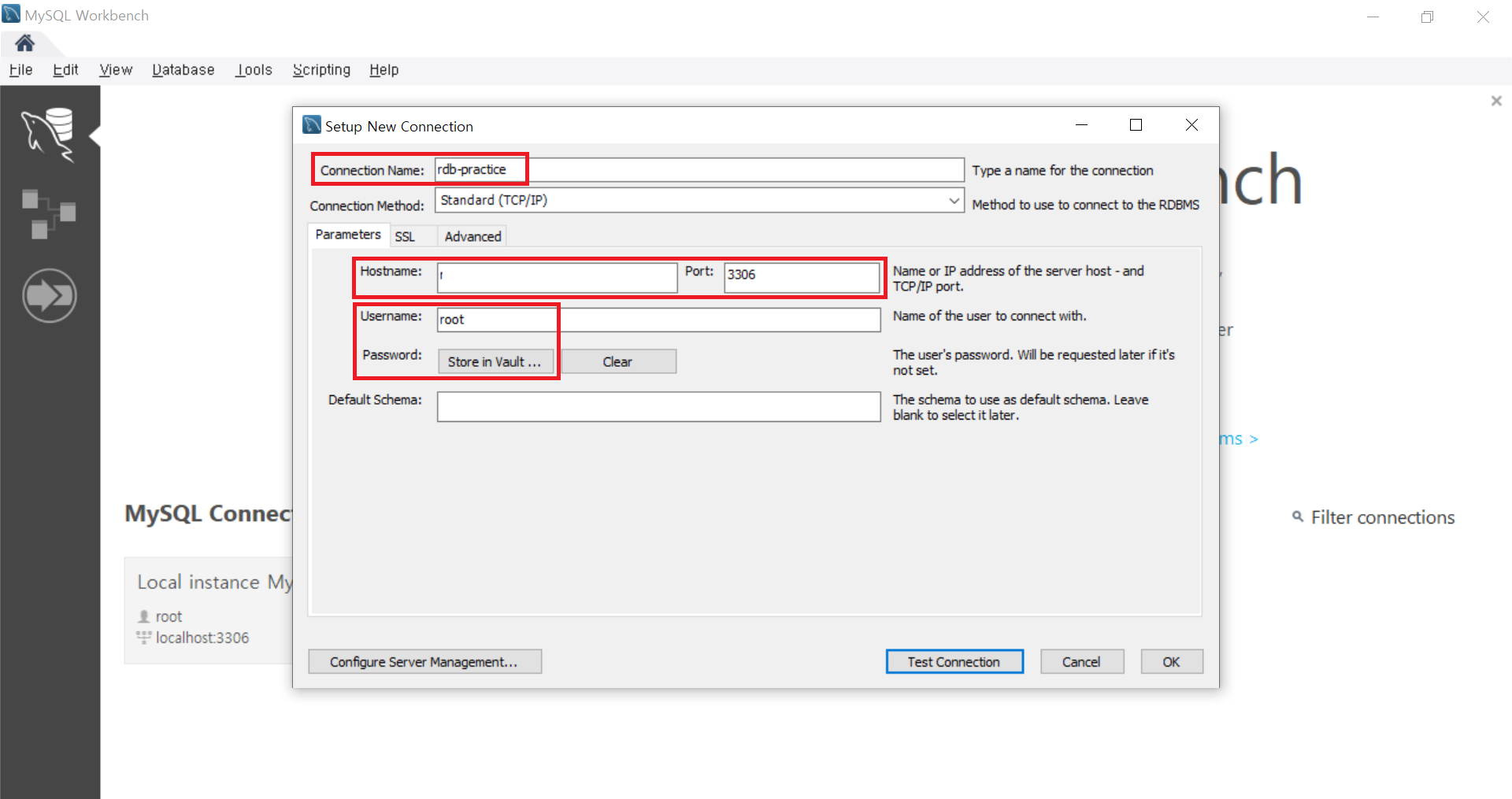The image size is (1512, 799).
Task: Maximize the Setup New Connection dialog
Action: click(x=1136, y=125)
